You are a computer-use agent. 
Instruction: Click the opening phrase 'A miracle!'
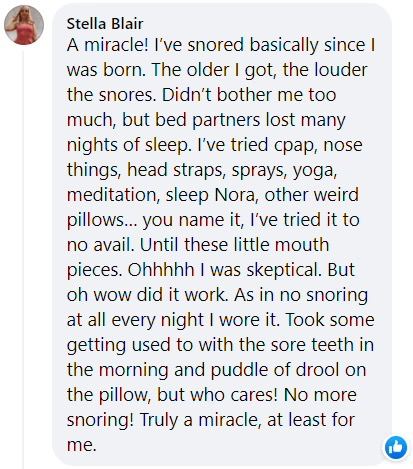click(x=107, y=45)
